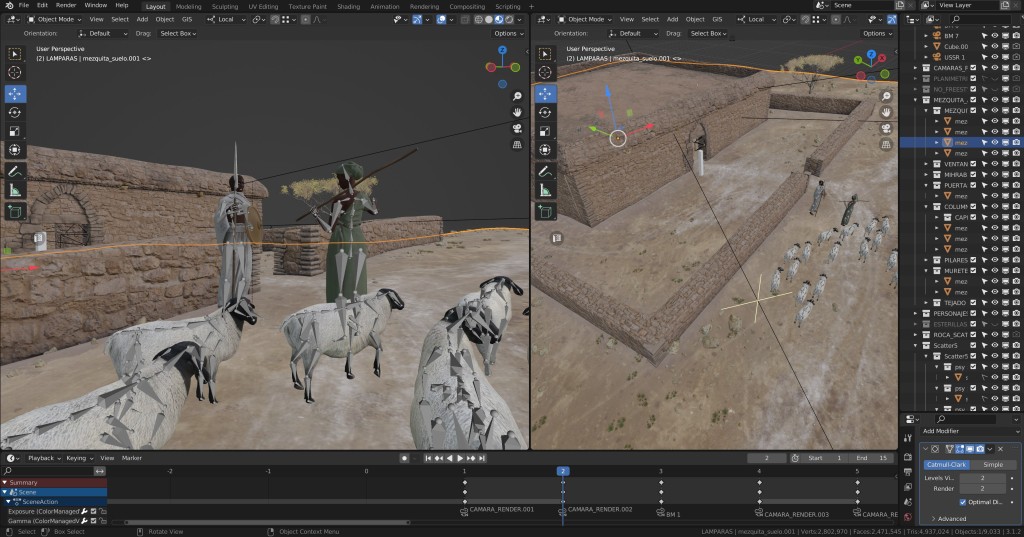Switch to orthographic grid view in left viewport

517,144
